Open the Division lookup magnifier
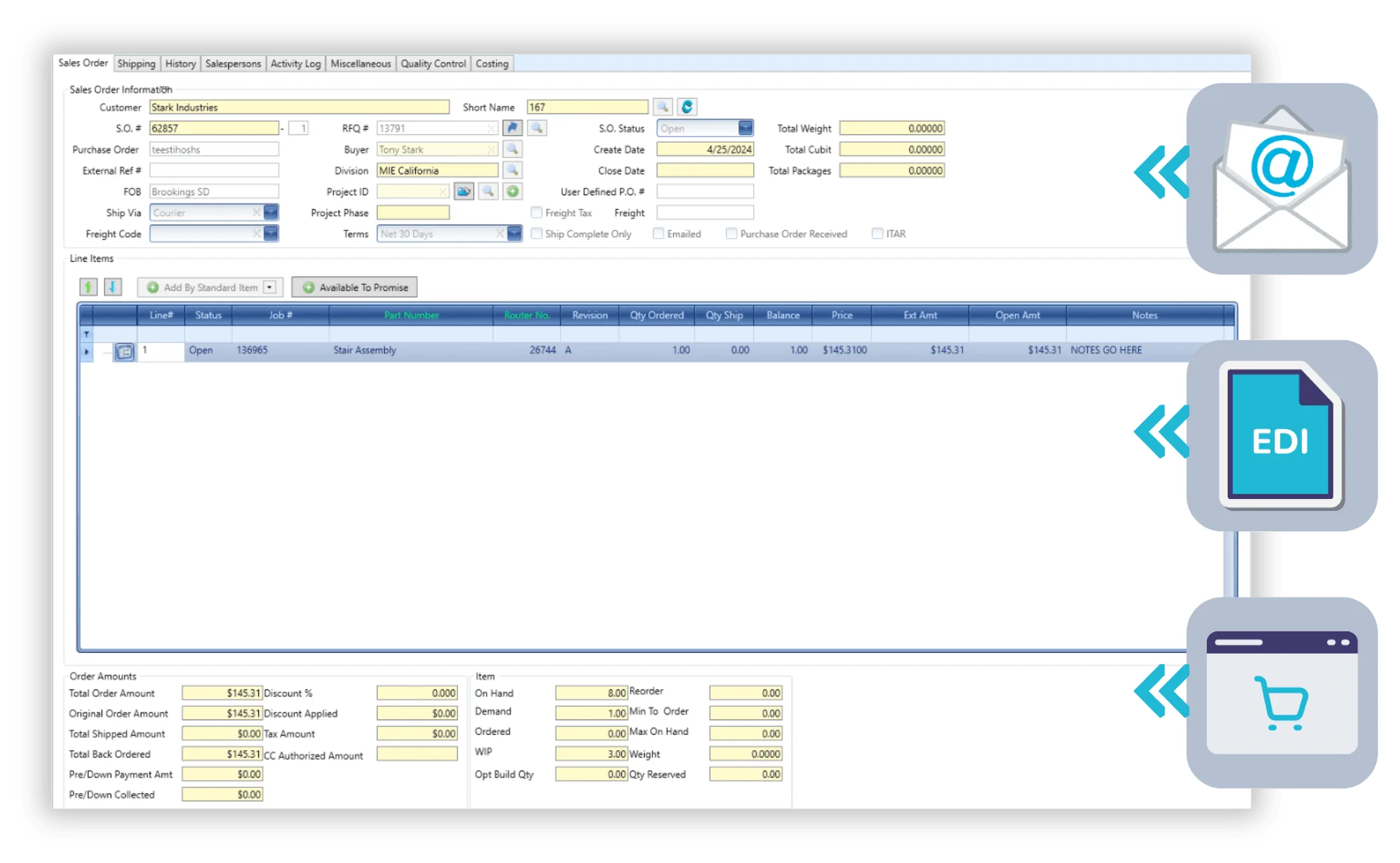This screenshot has width=1400, height=863. (x=512, y=170)
